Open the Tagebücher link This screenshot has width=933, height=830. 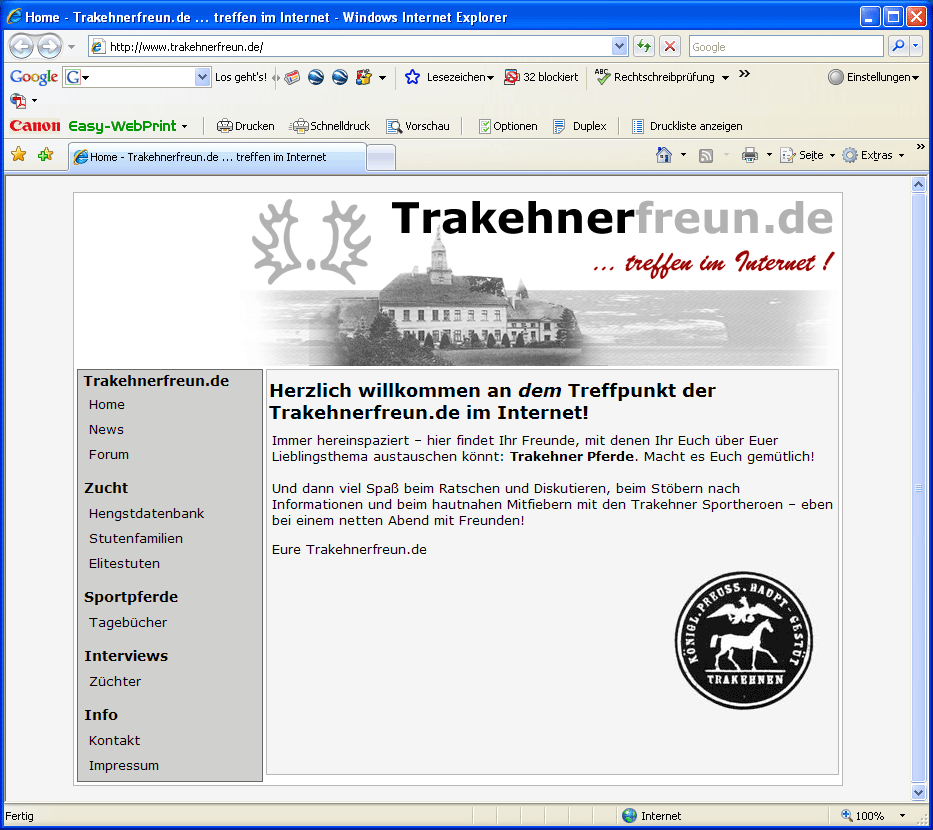[x=128, y=622]
